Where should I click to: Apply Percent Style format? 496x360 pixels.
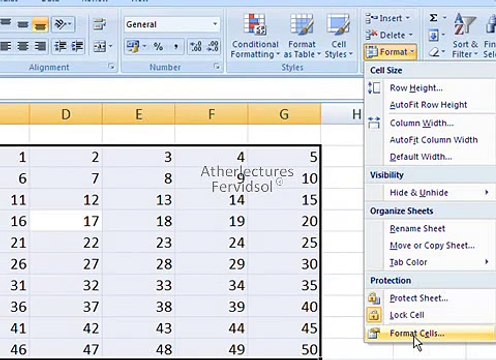click(x=158, y=47)
